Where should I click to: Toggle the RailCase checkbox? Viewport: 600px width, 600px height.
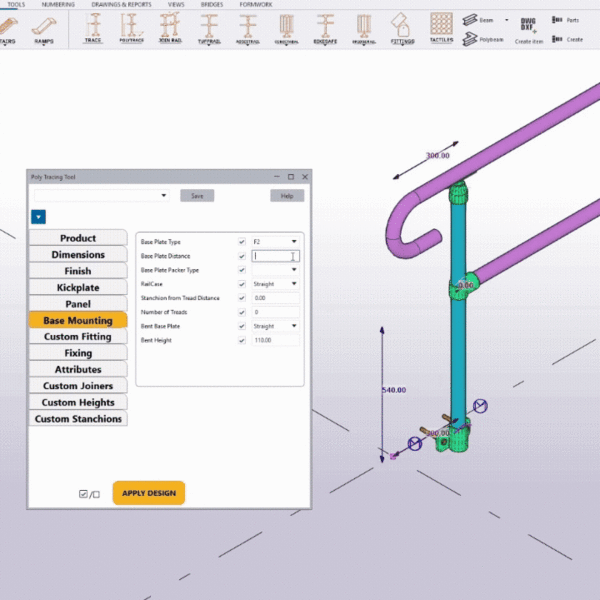coord(241,284)
